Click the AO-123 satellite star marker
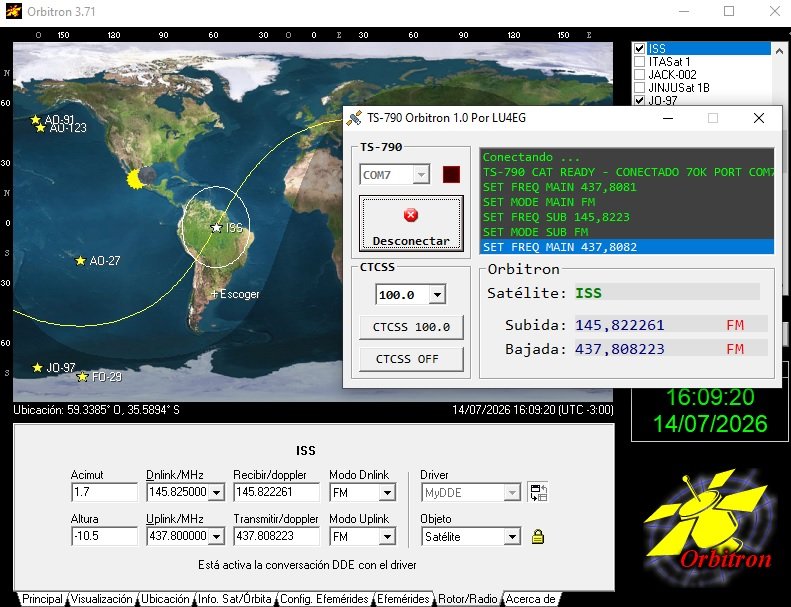Viewport: 791px width, 607px height. (x=41, y=128)
